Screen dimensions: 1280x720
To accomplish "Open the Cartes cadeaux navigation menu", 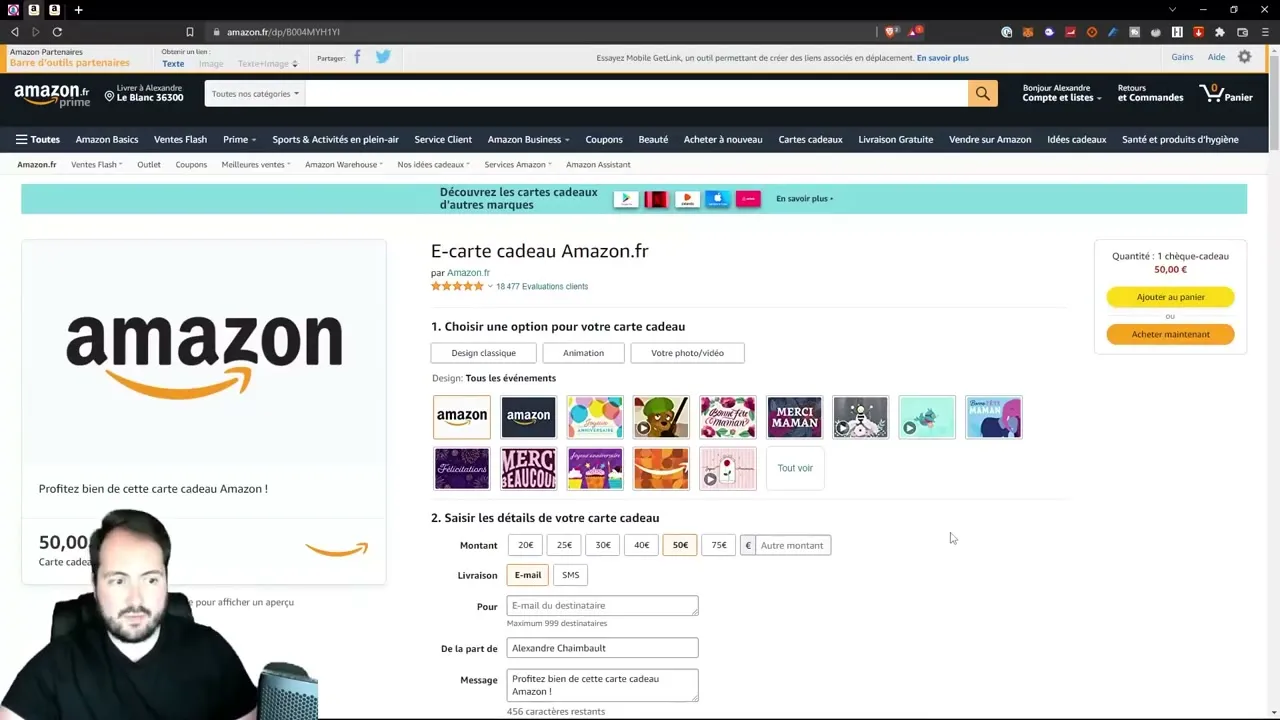I will (x=810, y=139).
